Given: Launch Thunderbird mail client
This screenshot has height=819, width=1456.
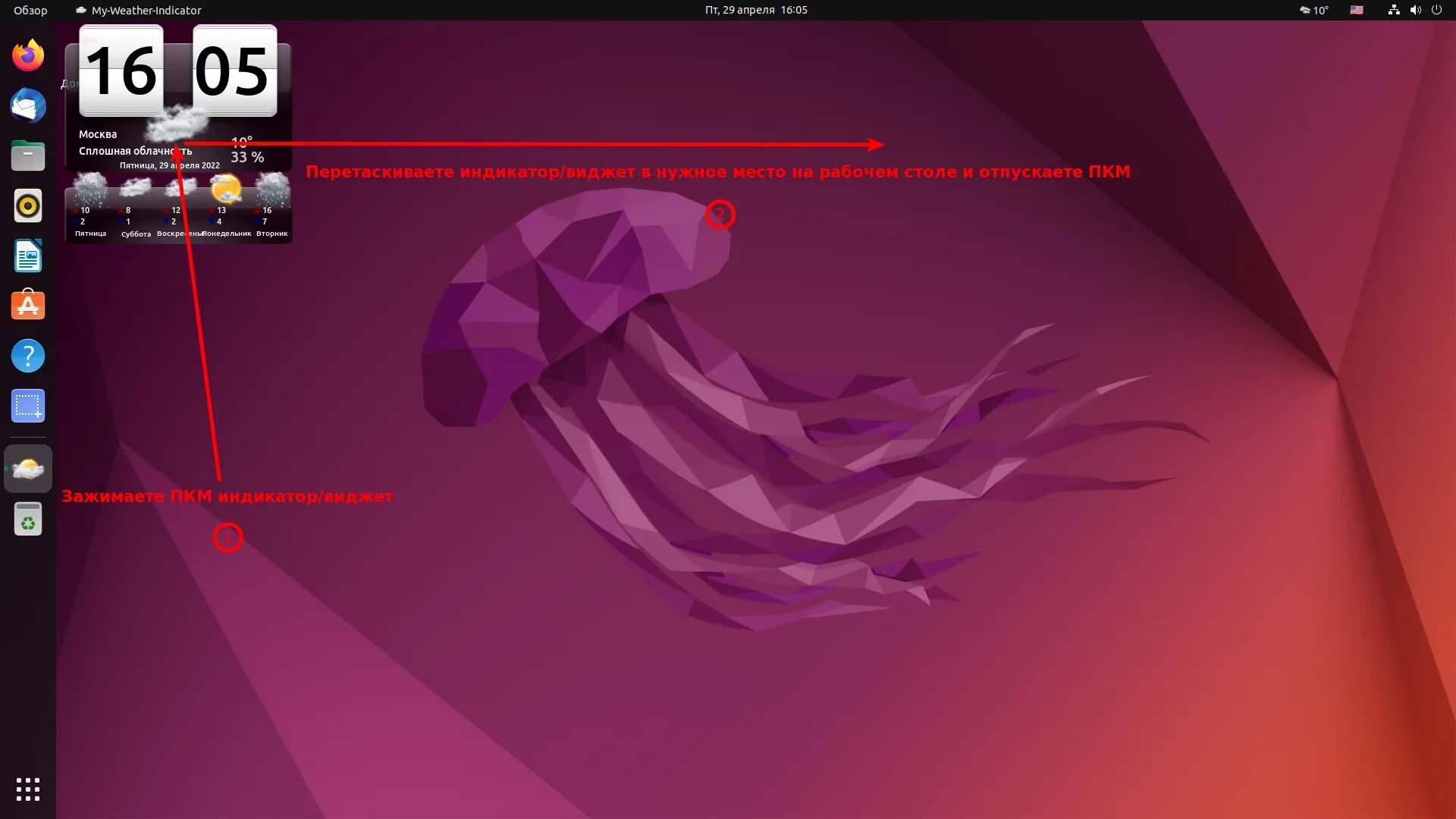Looking at the screenshot, I should tap(28, 105).
